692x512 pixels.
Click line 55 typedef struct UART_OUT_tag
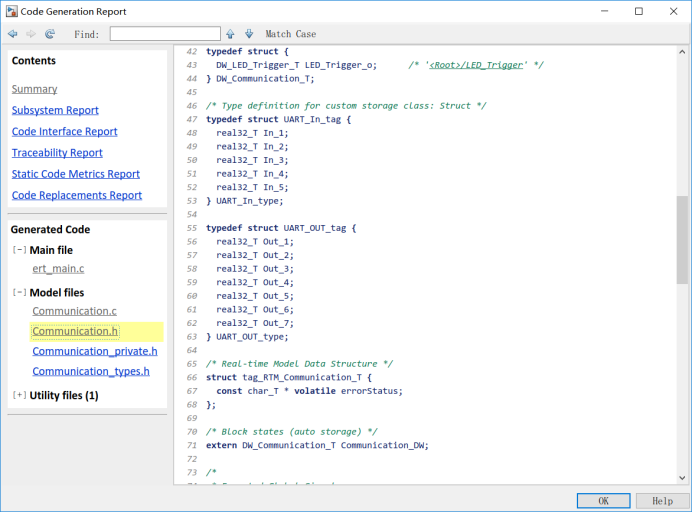pyautogui.click(x=281, y=228)
